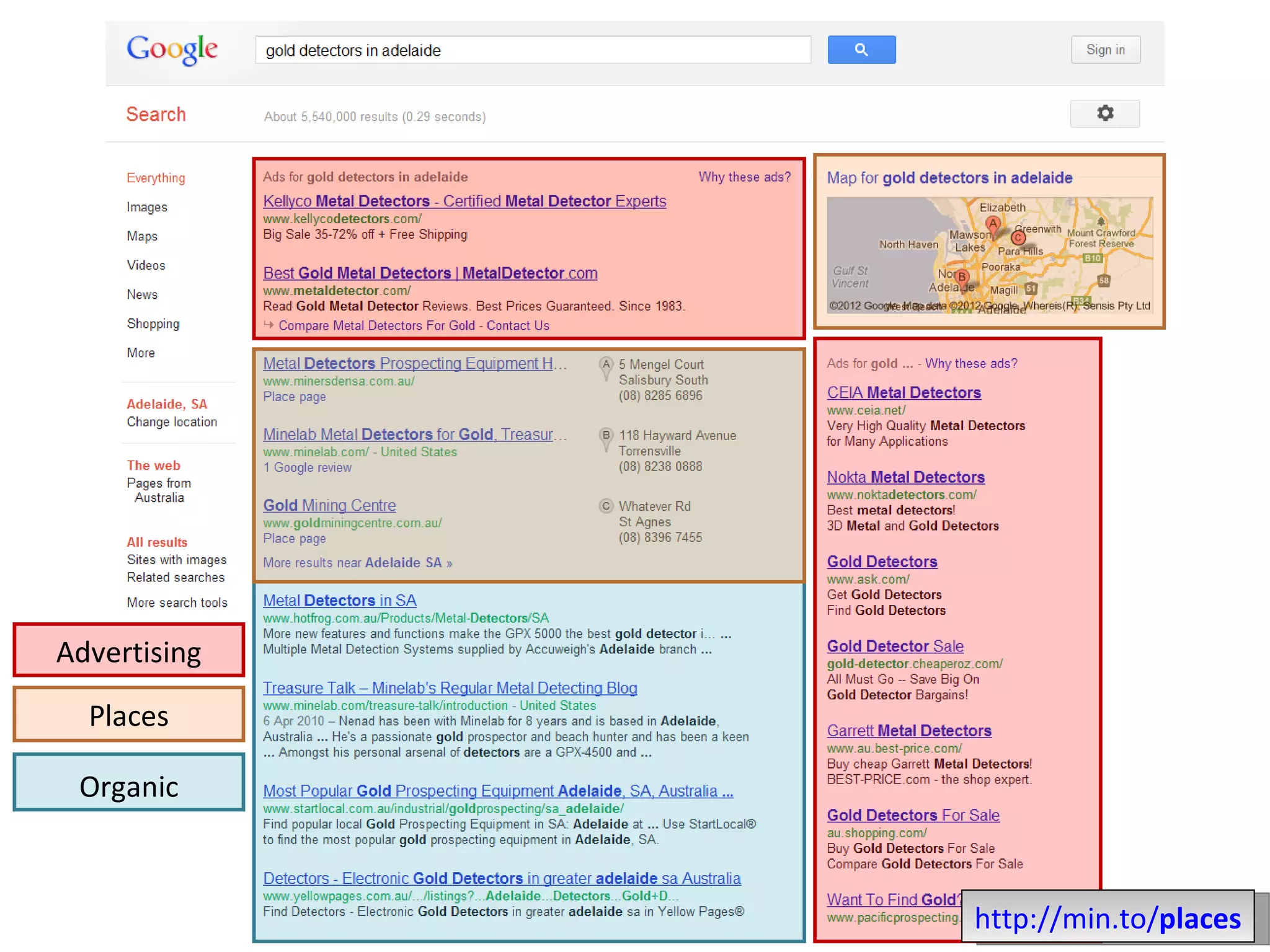
Task: Select News in the left sidebar
Action: click(142, 294)
